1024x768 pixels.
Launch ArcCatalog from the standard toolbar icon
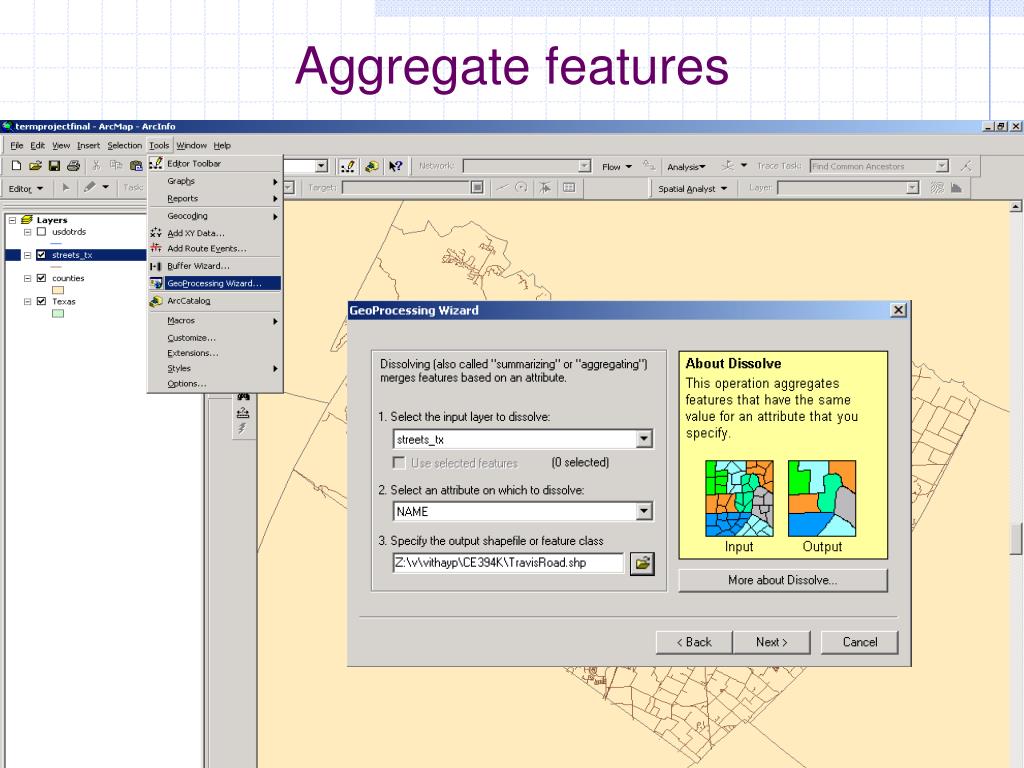tap(372, 166)
